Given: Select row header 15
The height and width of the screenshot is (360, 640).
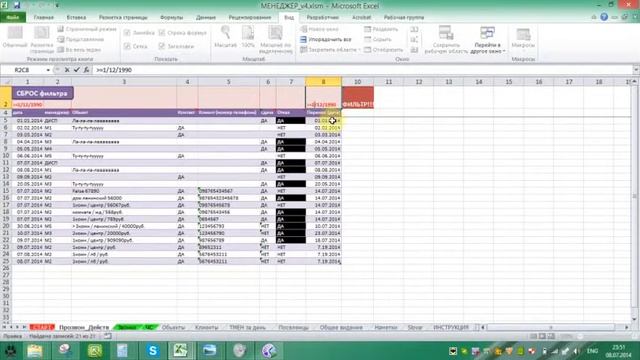Looking at the screenshot, I should tap(6, 191).
